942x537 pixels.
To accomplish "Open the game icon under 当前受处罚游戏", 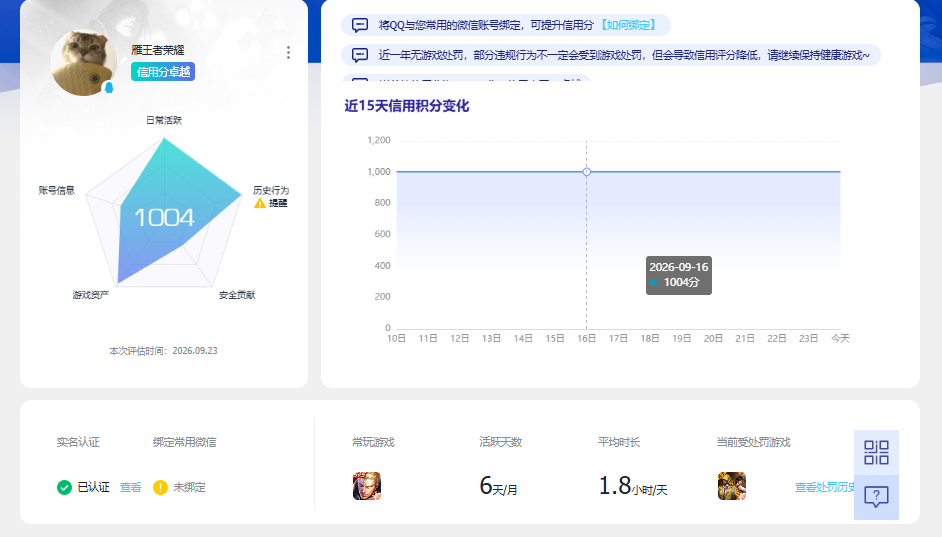I will tap(732, 486).
